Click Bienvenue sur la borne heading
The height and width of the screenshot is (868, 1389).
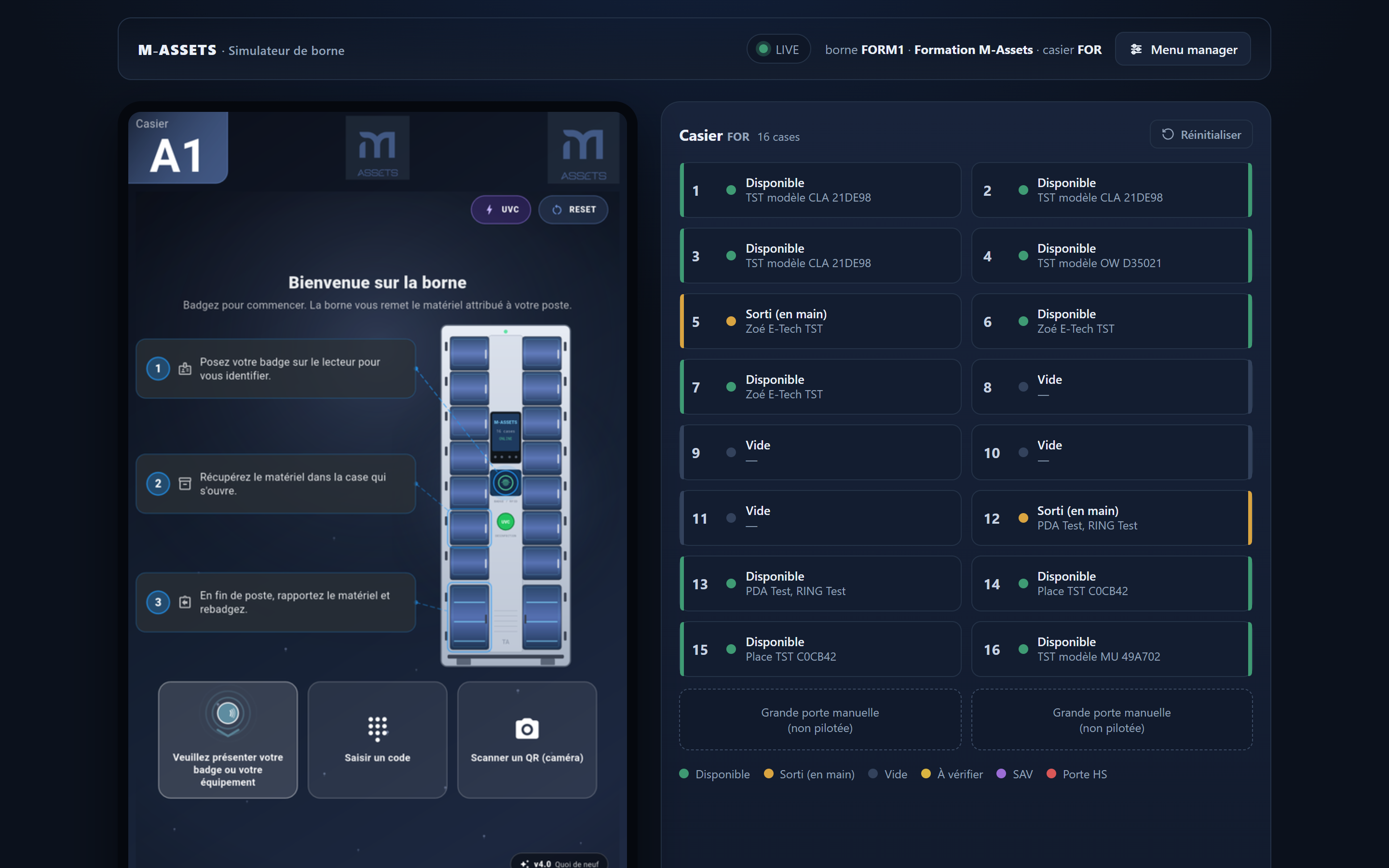[377, 283]
